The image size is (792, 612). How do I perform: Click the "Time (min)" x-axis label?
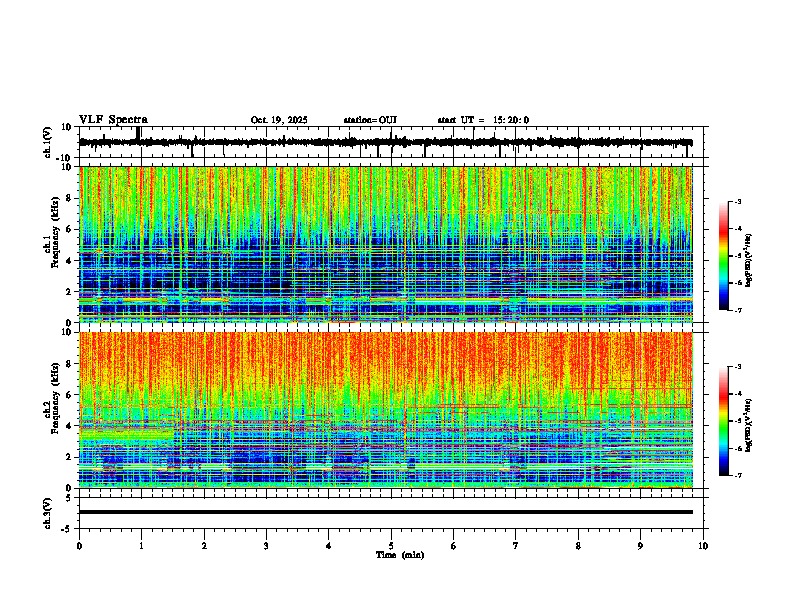click(400, 555)
